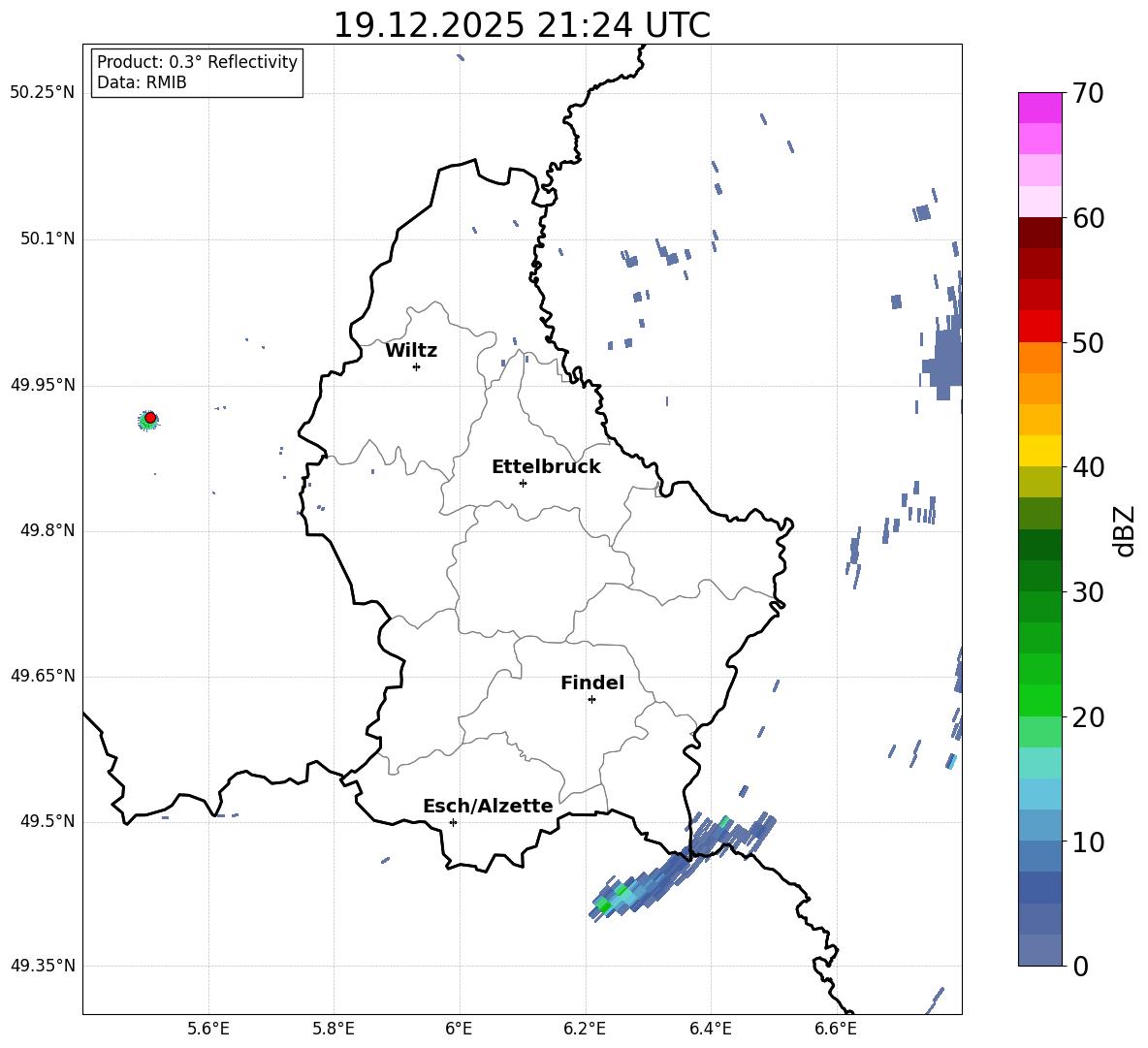Click the Data: RMIB text
The width and height of the screenshot is (1148, 1048).
(142, 82)
